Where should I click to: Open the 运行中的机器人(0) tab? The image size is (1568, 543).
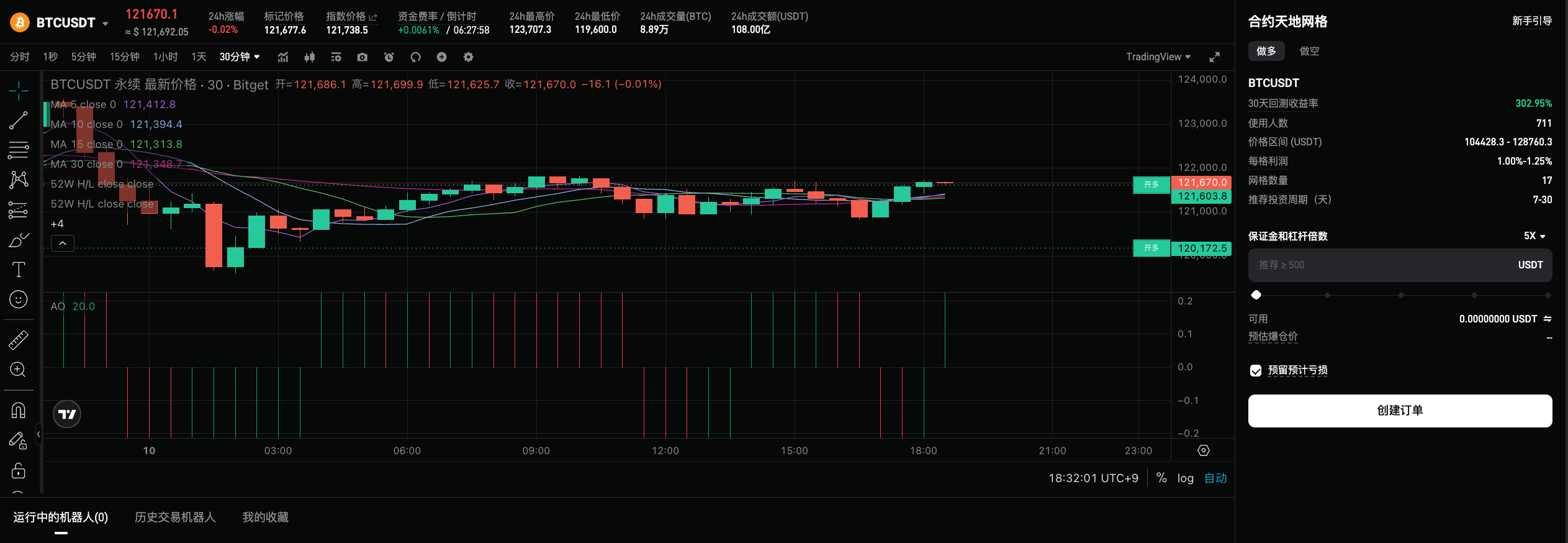click(61, 518)
